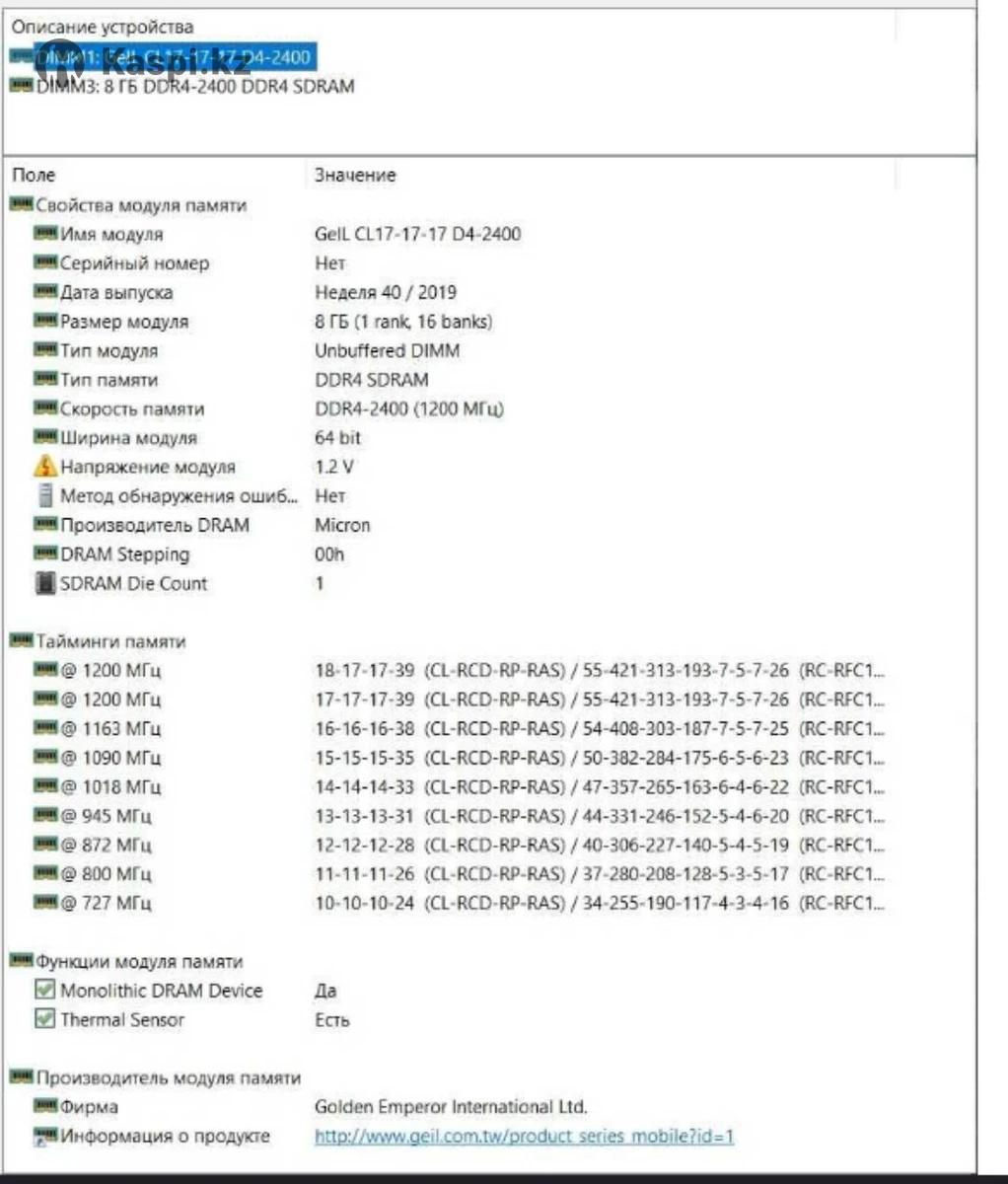This screenshot has height=1184, width=1008.
Task: Select the DIMM1 GeIL device entry
Action: (x=173, y=57)
